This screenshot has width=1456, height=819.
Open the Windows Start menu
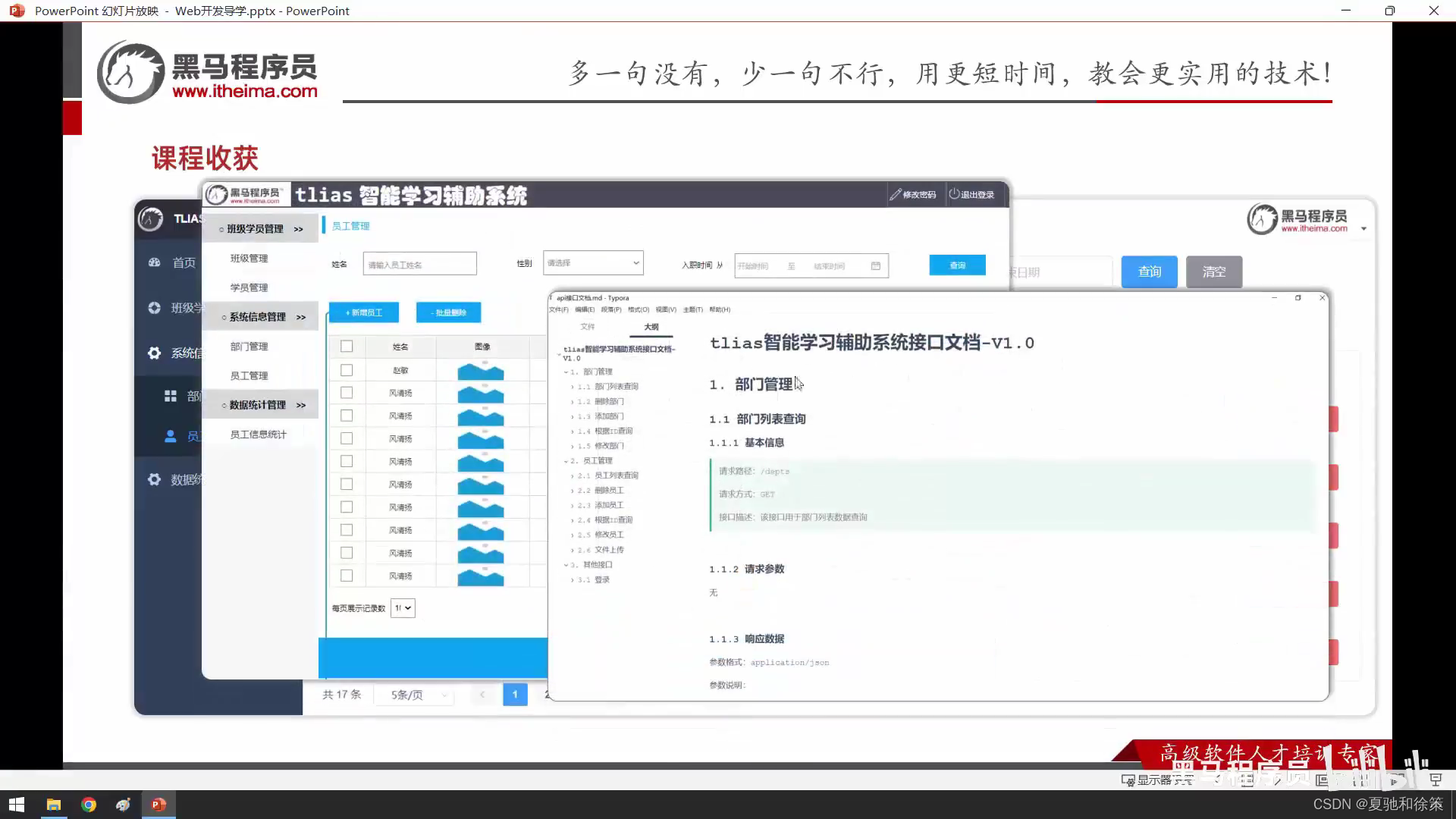click(17, 805)
